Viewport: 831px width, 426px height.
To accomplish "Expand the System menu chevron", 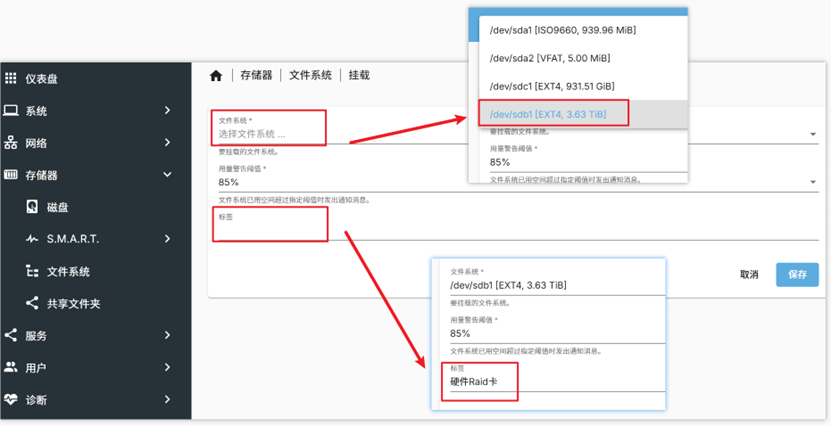I will click(167, 111).
